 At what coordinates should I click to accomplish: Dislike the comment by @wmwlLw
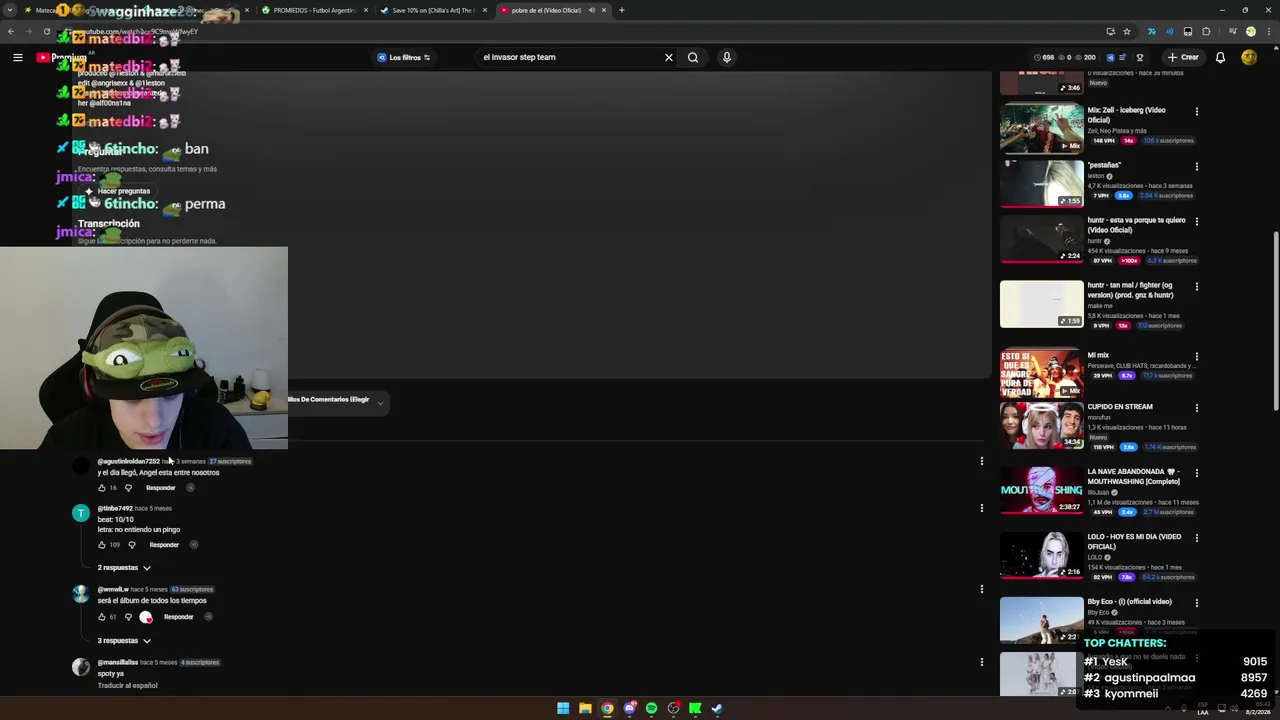[128, 617]
